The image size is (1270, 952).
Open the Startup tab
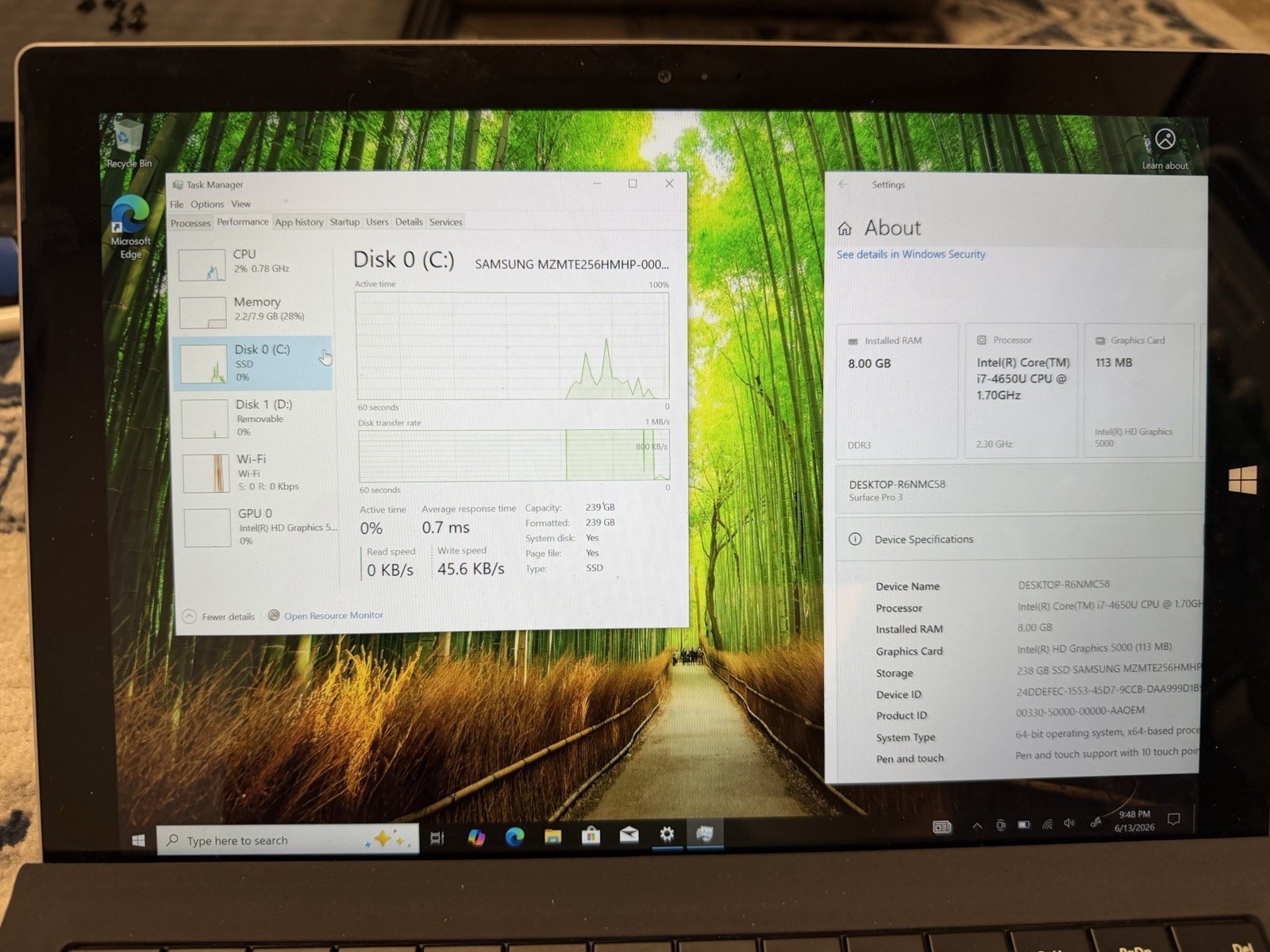344,222
